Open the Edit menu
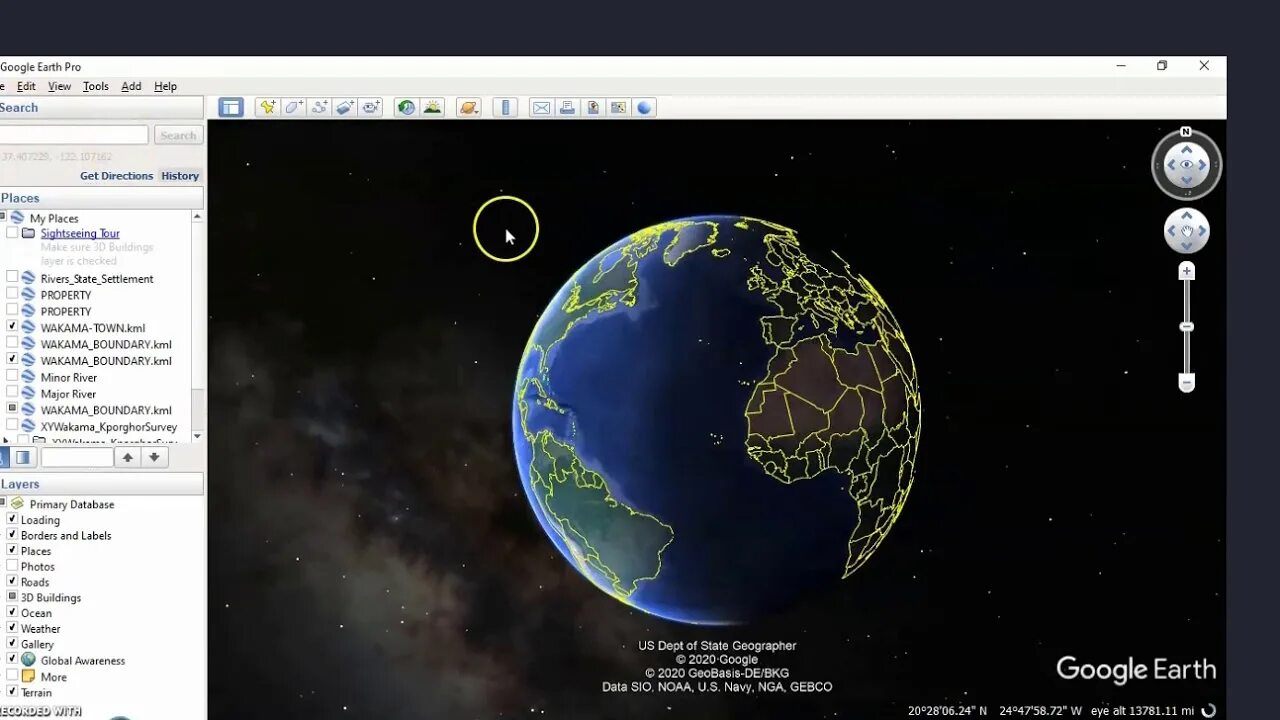 tap(26, 87)
